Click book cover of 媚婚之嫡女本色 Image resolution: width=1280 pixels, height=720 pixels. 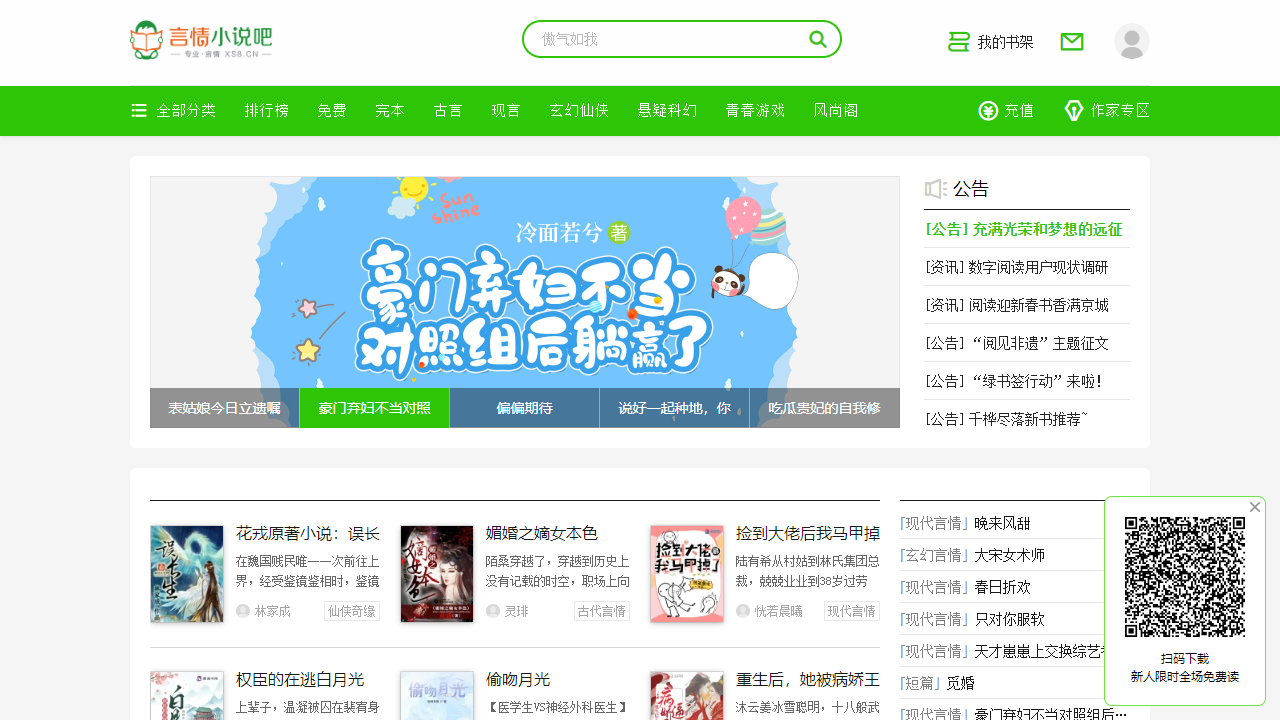pos(437,574)
